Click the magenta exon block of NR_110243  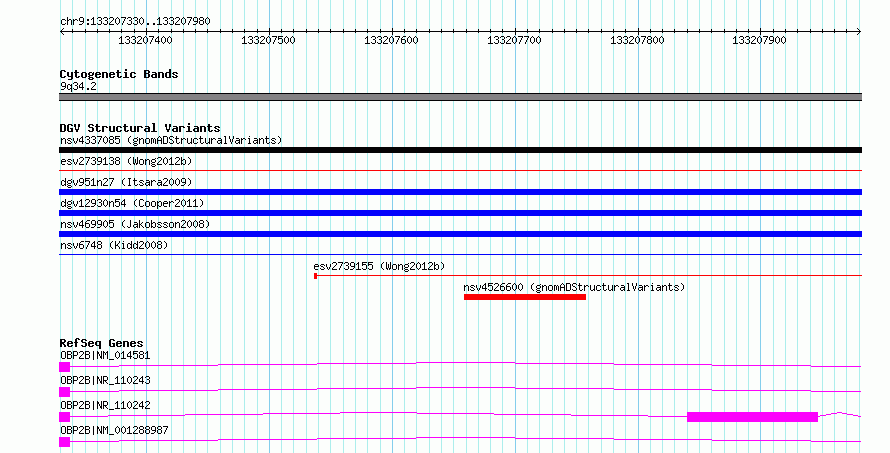65,392
